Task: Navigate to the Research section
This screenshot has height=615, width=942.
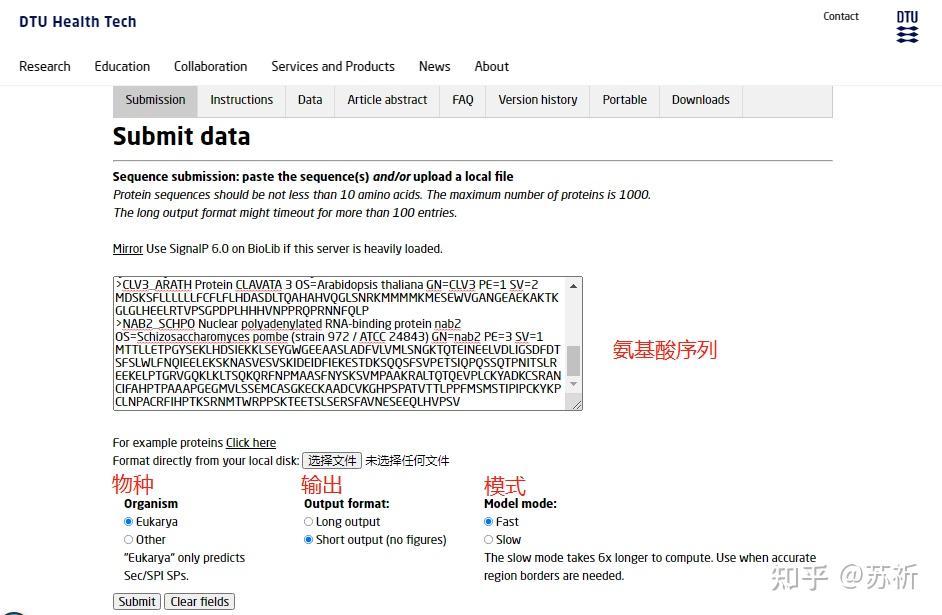Action: pyautogui.click(x=45, y=66)
